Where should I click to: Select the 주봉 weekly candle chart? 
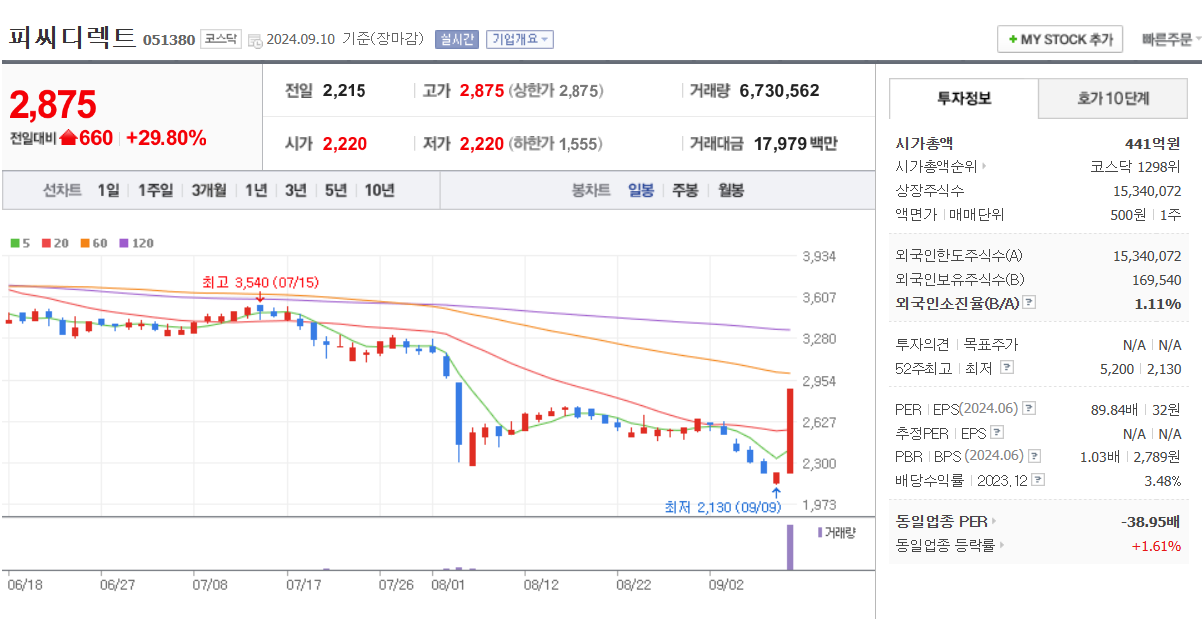[x=685, y=190]
